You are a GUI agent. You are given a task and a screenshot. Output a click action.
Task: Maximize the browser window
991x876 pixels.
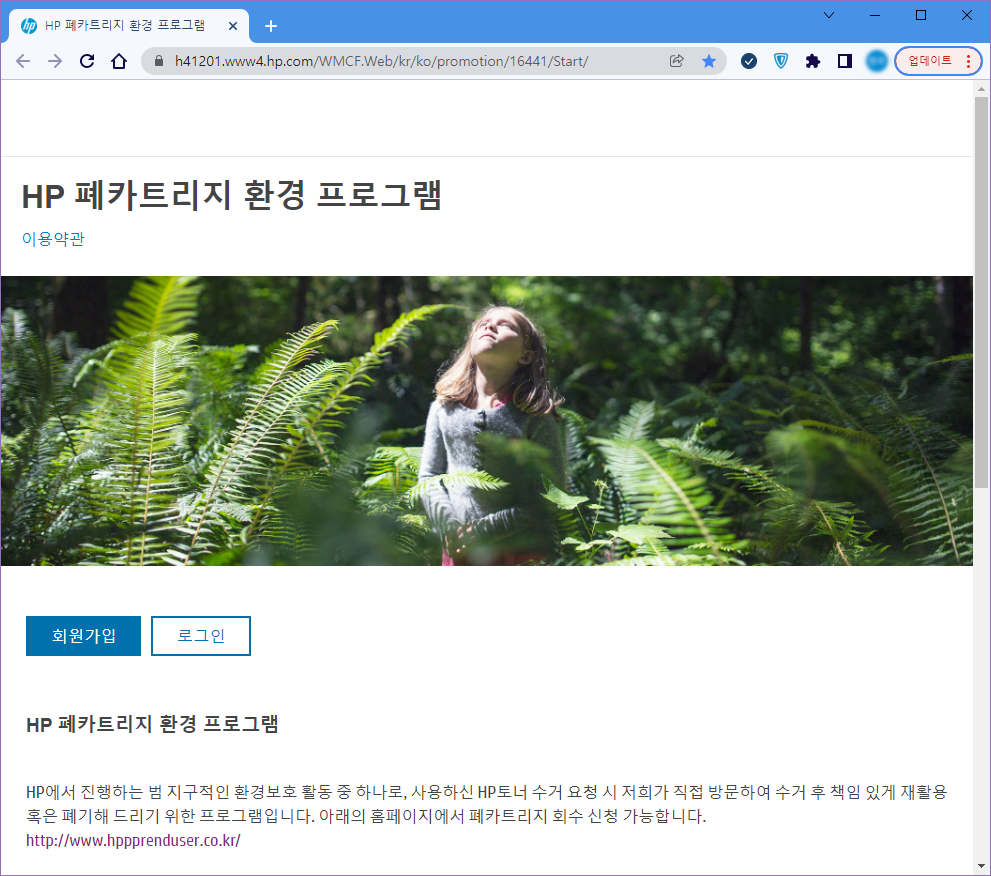coord(921,15)
